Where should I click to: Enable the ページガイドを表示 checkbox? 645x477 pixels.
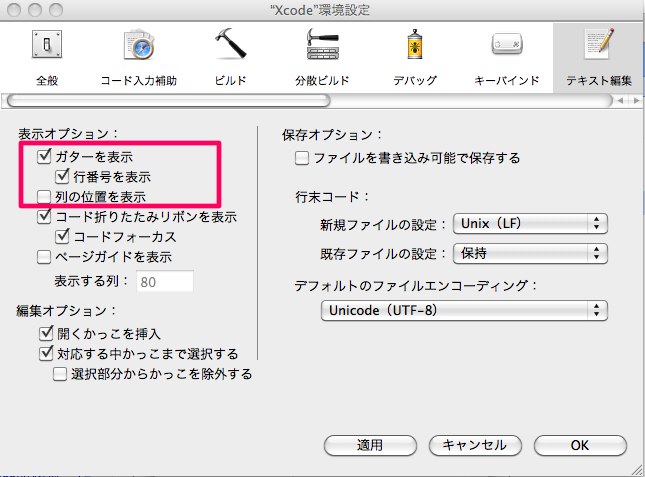click(x=44, y=257)
